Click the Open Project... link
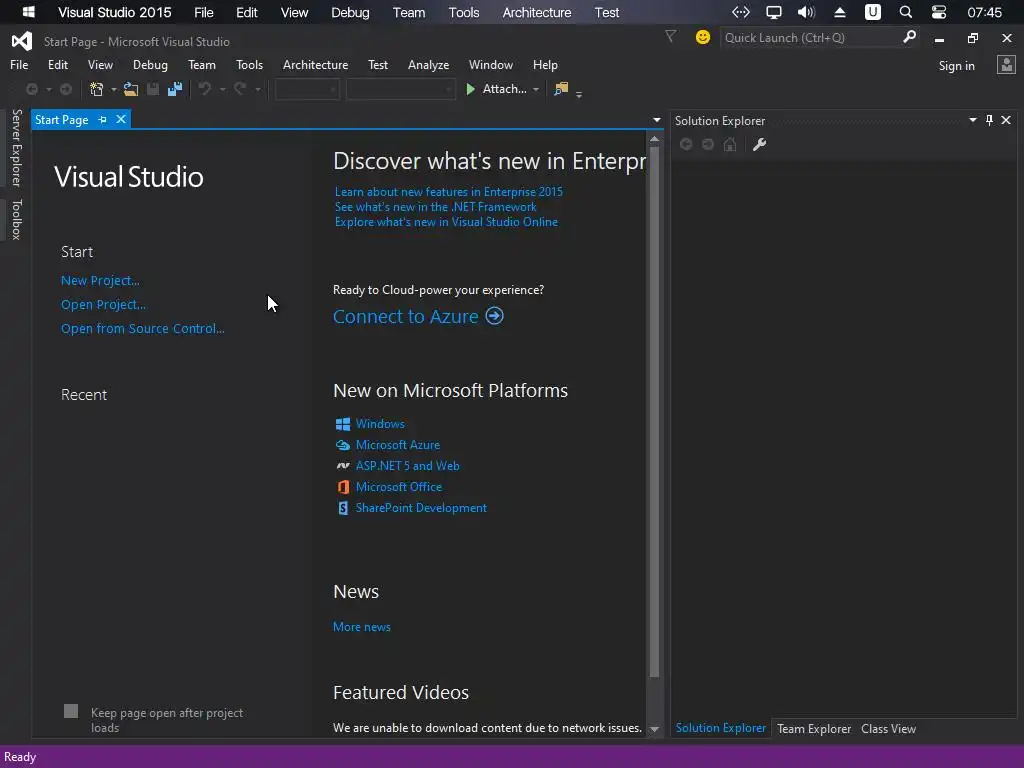1024x768 pixels. tap(103, 304)
